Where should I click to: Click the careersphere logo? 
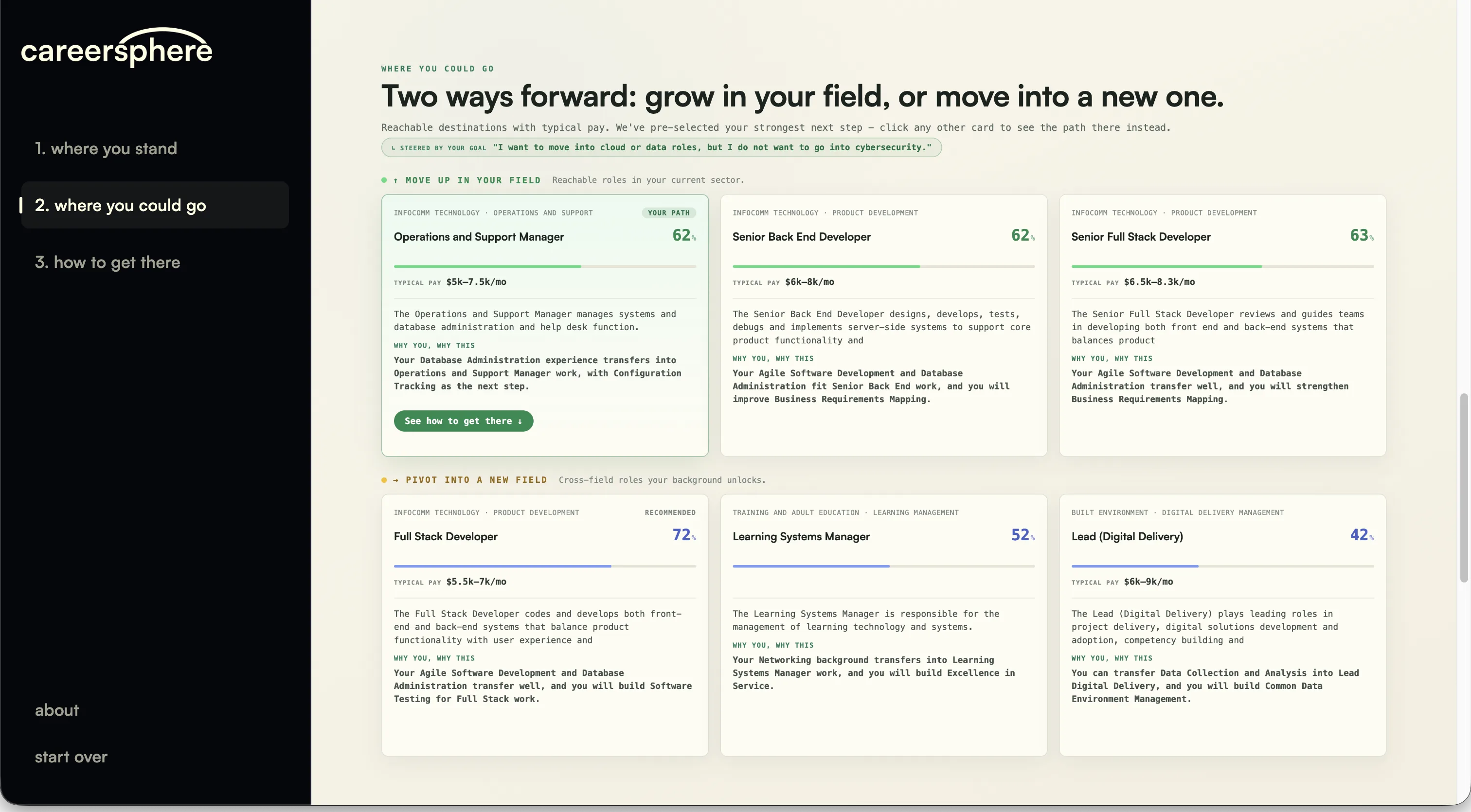(116, 48)
